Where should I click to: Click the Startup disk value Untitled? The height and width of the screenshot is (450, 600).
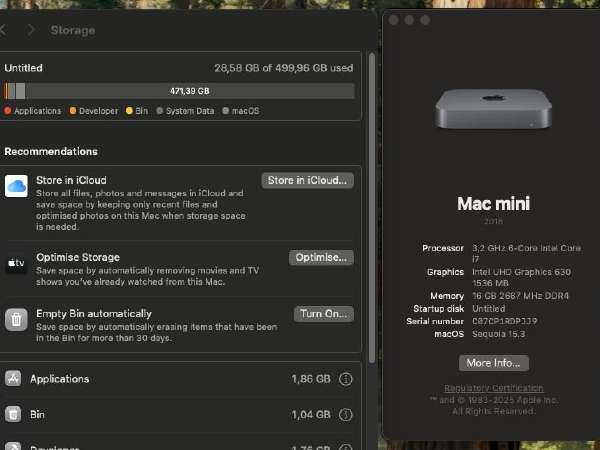(489, 308)
